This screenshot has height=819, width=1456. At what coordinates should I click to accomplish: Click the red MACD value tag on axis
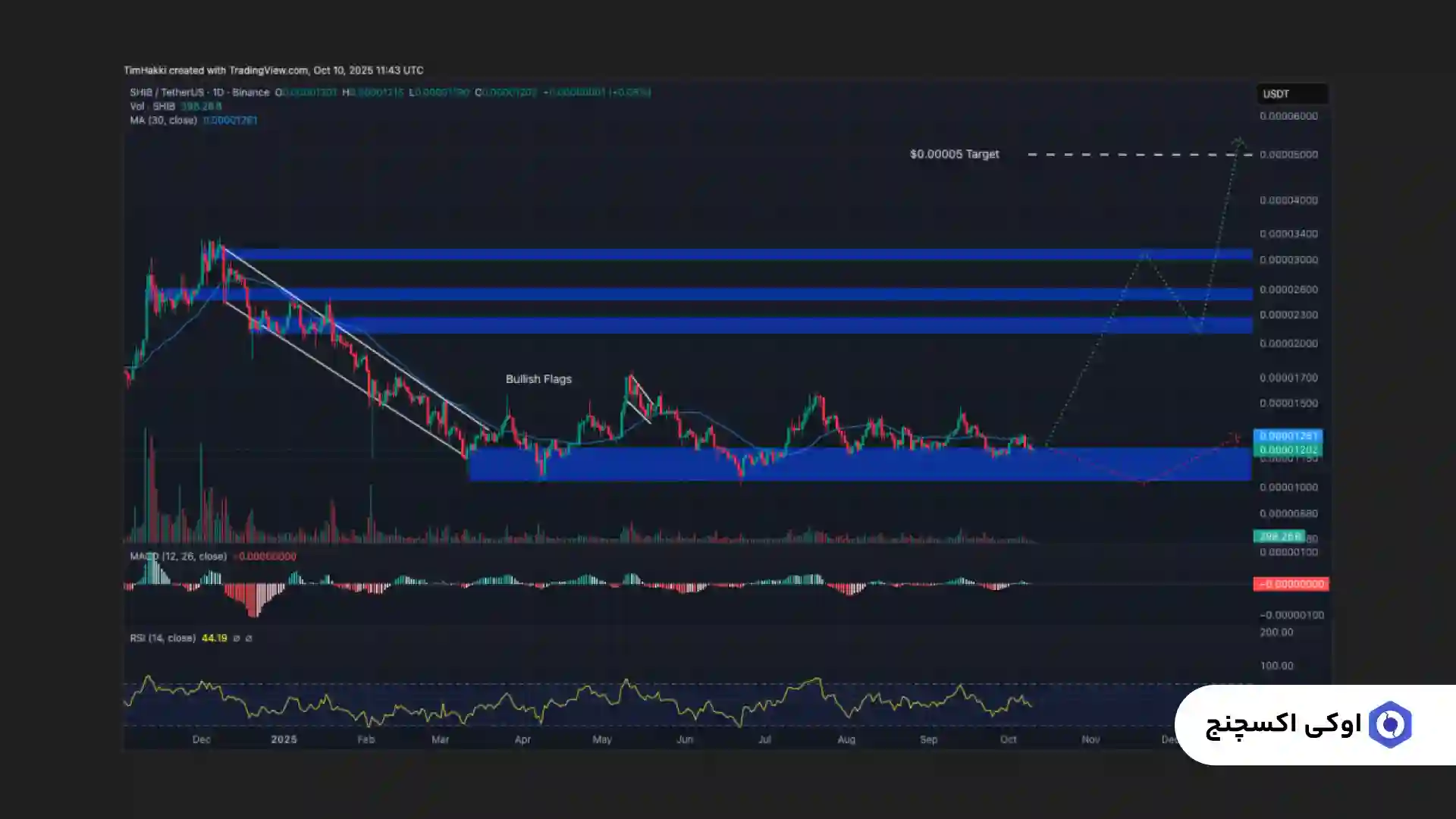click(x=1291, y=584)
